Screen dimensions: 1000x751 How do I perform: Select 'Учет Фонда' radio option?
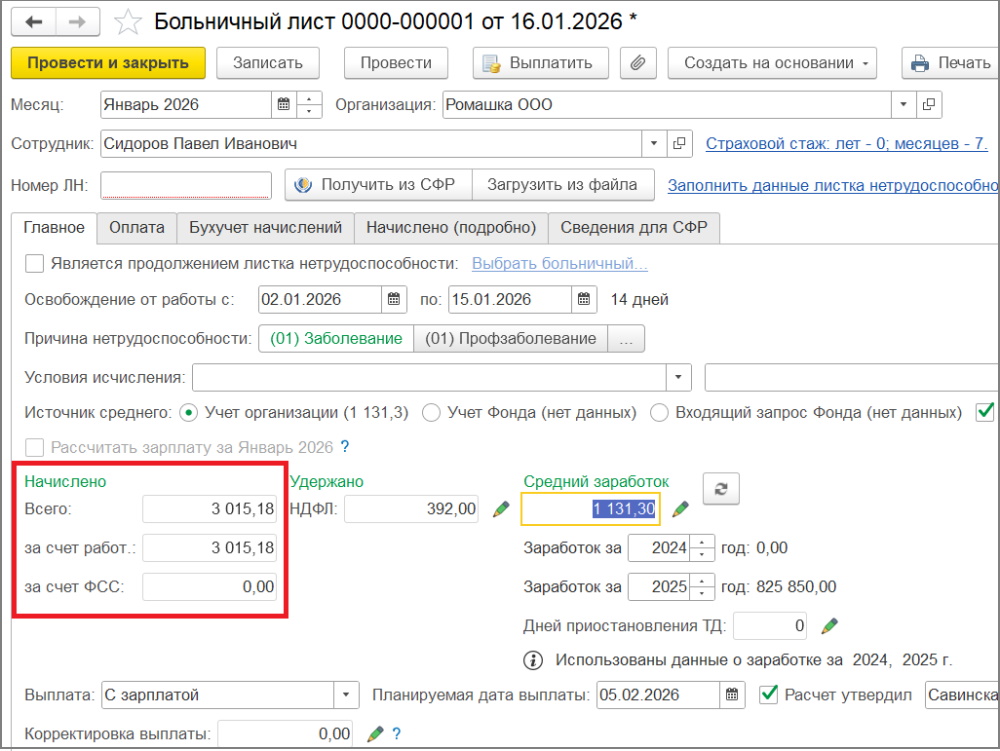pos(431,412)
